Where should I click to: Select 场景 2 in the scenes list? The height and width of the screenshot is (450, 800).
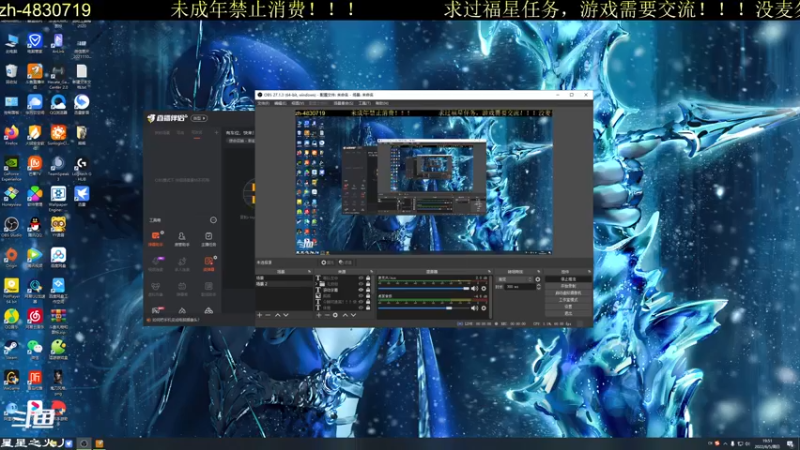click(284, 283)
